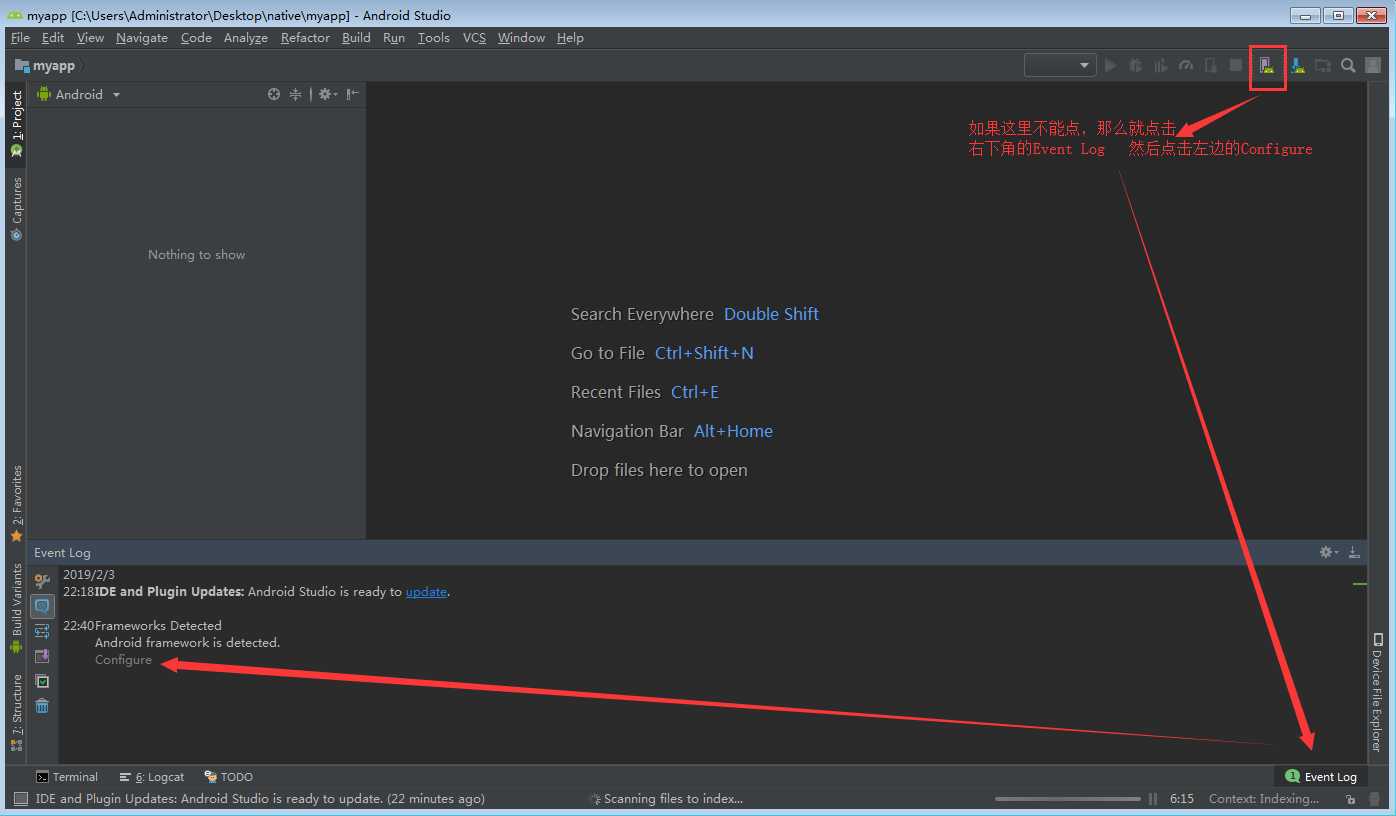Image resolution: width=1396 pixels, height=816 pixels.
Task: Click the tool window quick access icon in status bar
Action: coord(20,799)
